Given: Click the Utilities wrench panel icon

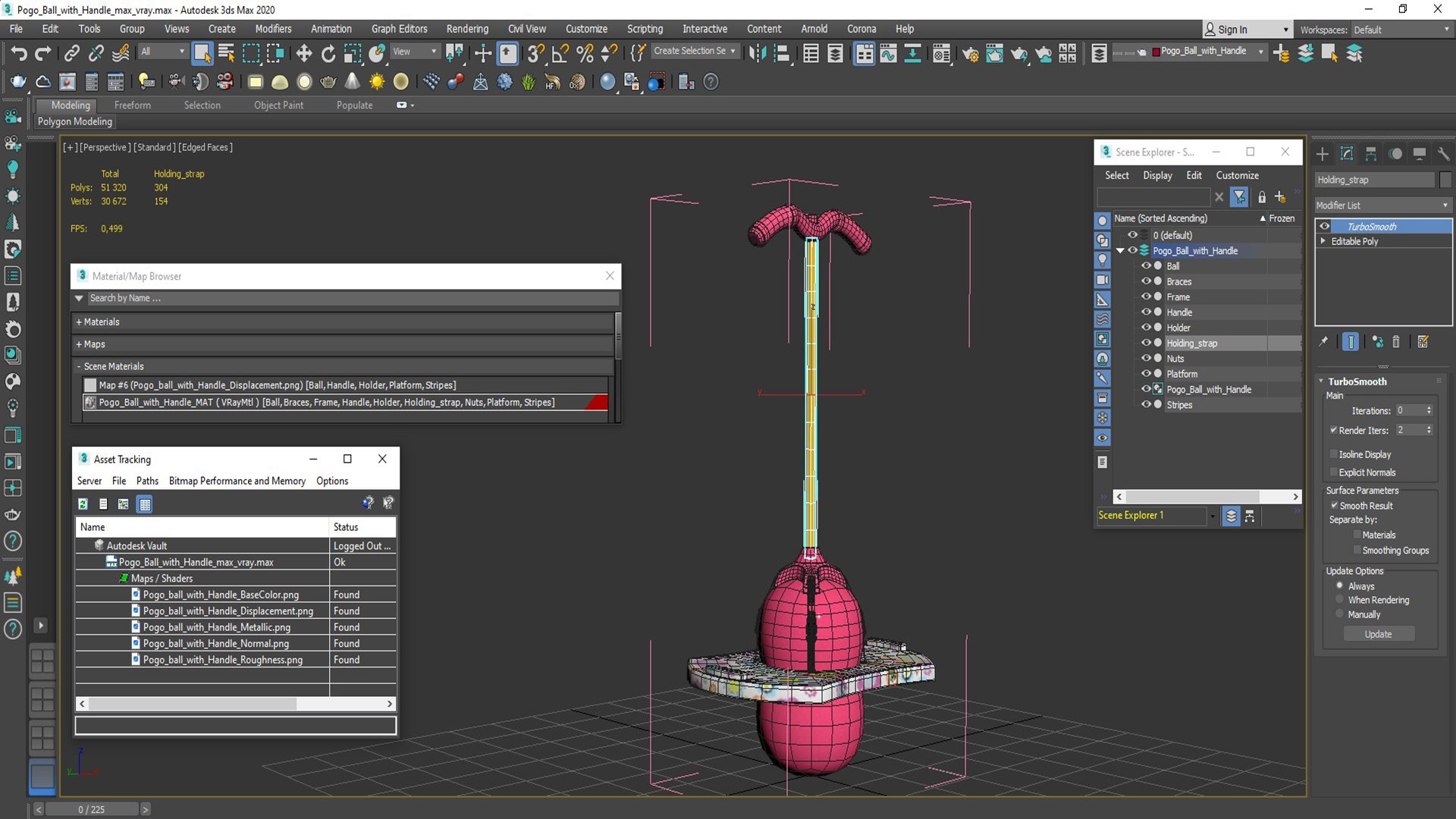Looking at the screenshot, I should [1443, 154].
